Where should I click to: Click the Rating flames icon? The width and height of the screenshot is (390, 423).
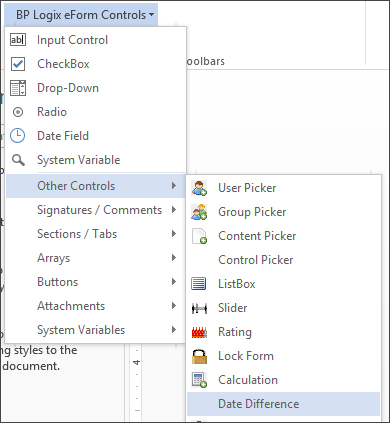tap(199, 332)
